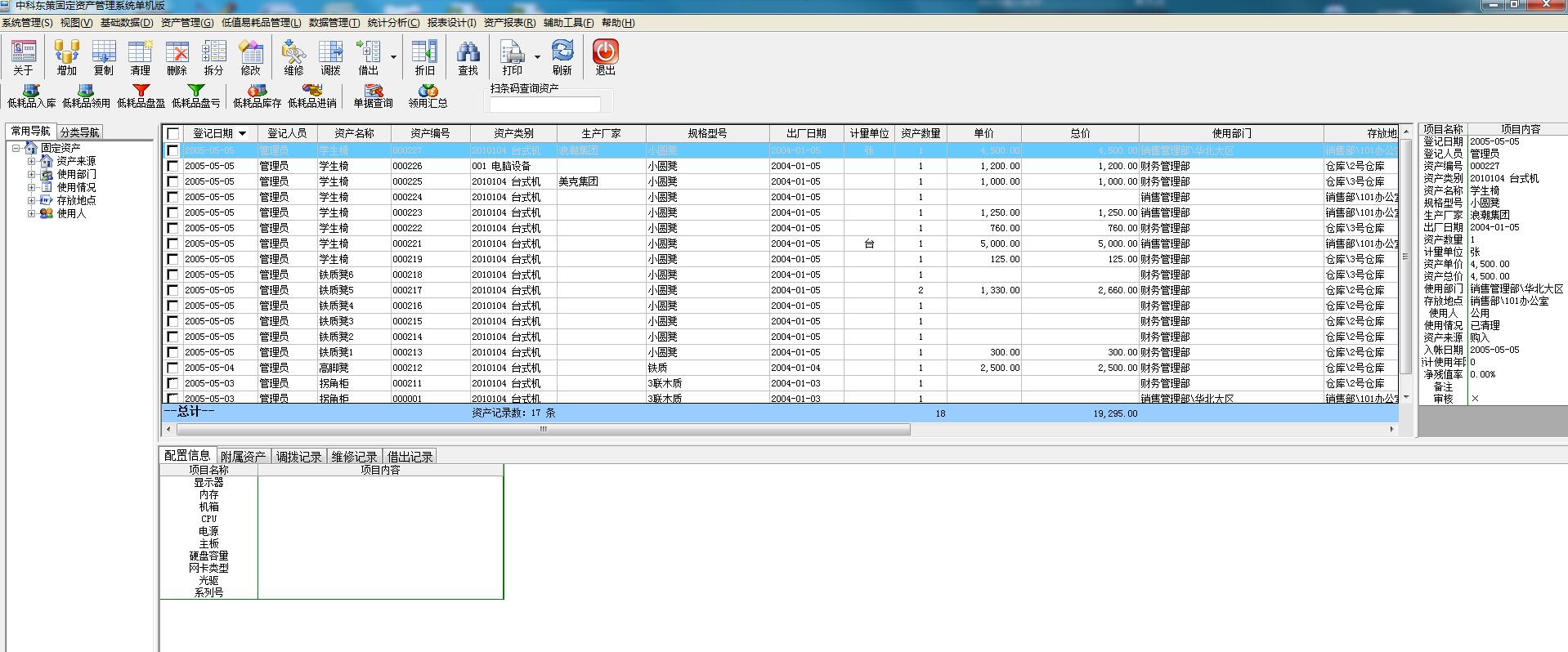Check the row checkbox for asset 000212

point(172,368)
